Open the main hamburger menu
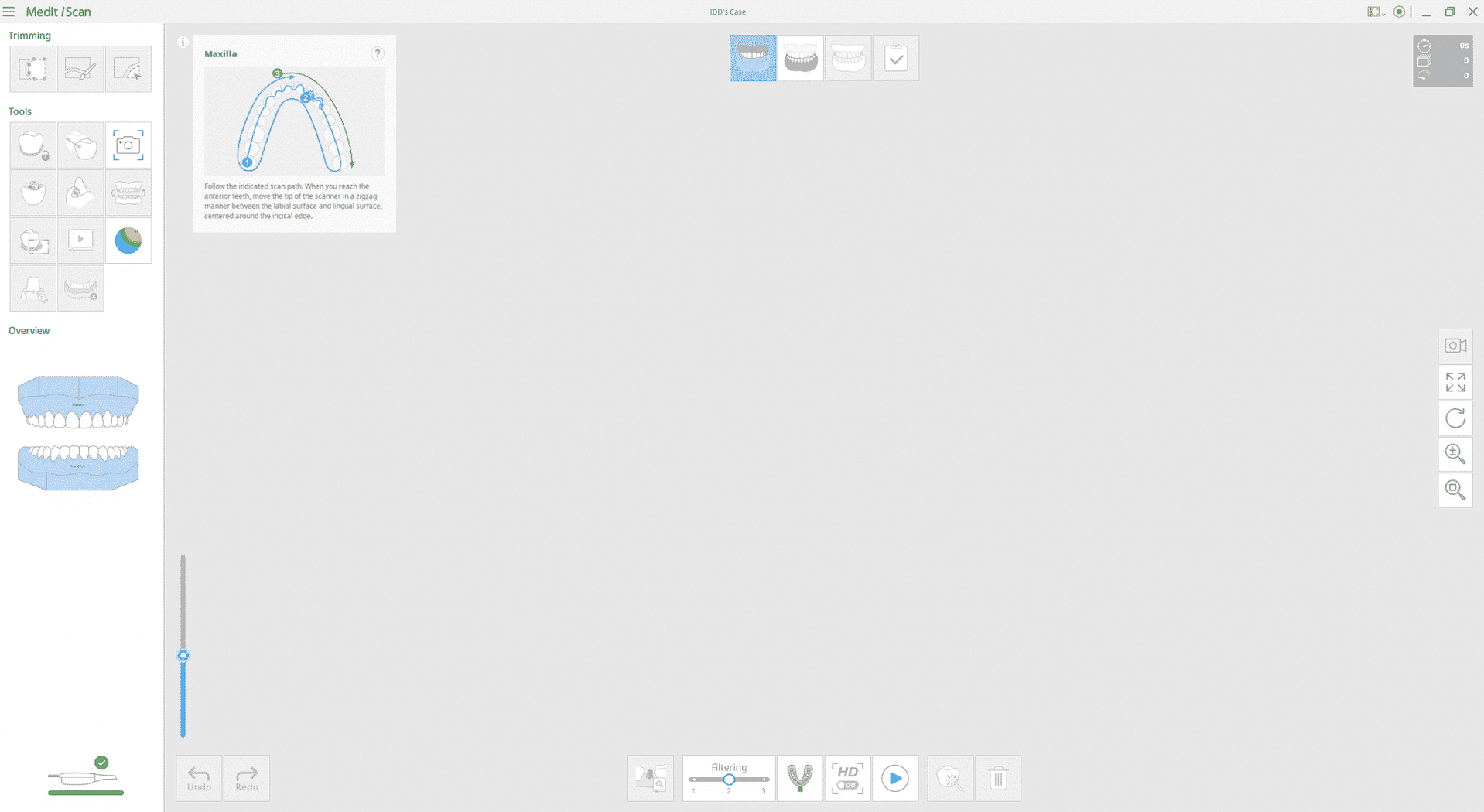 click(x=9, y=12)
